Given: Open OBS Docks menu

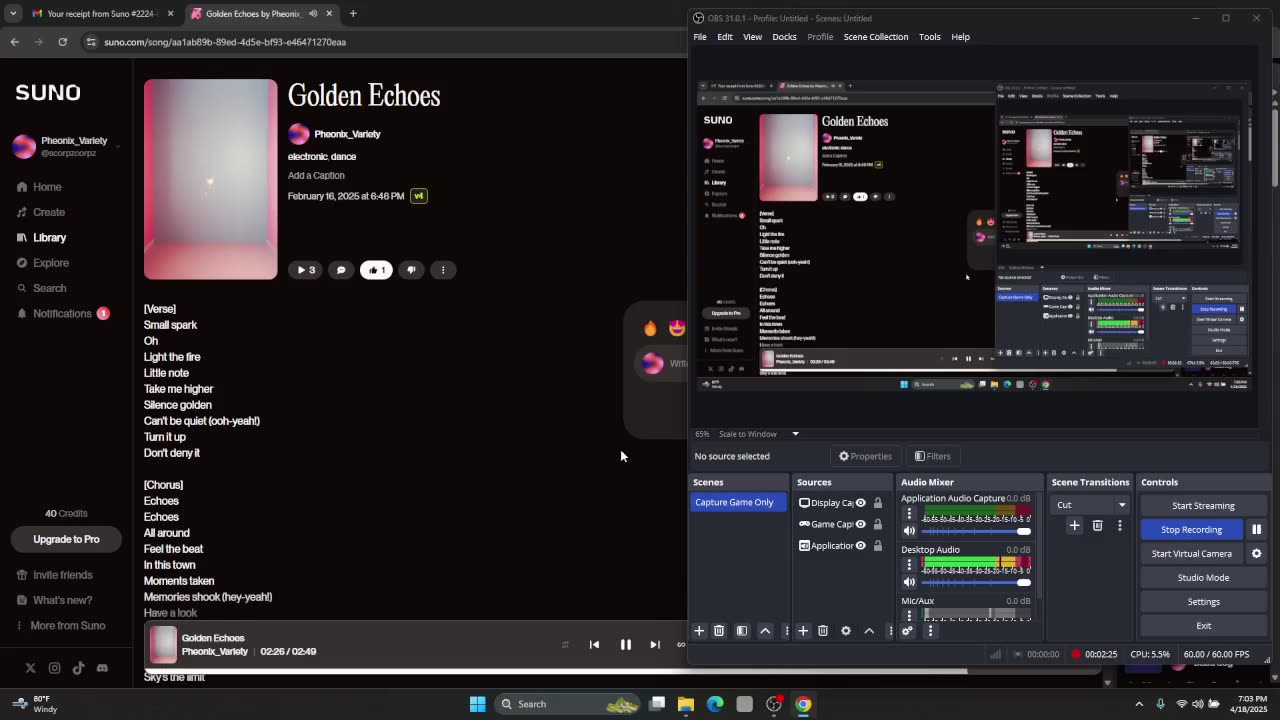Looking at the screenshot, I should pos(784,37).
